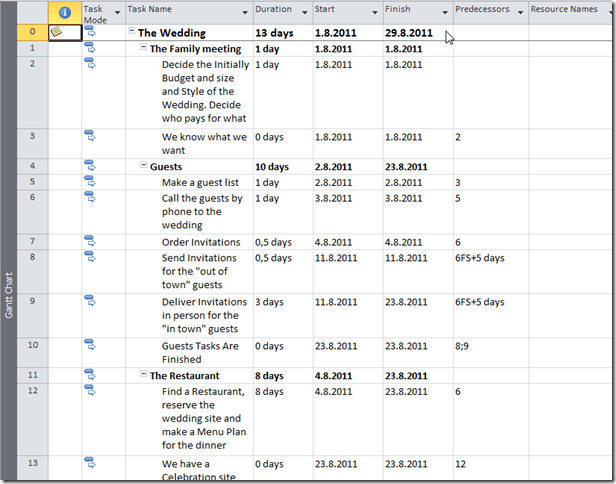Collapse The Family meeting task group
The width and height of the screenshot is (616, 484).
(x=144, y=48)
